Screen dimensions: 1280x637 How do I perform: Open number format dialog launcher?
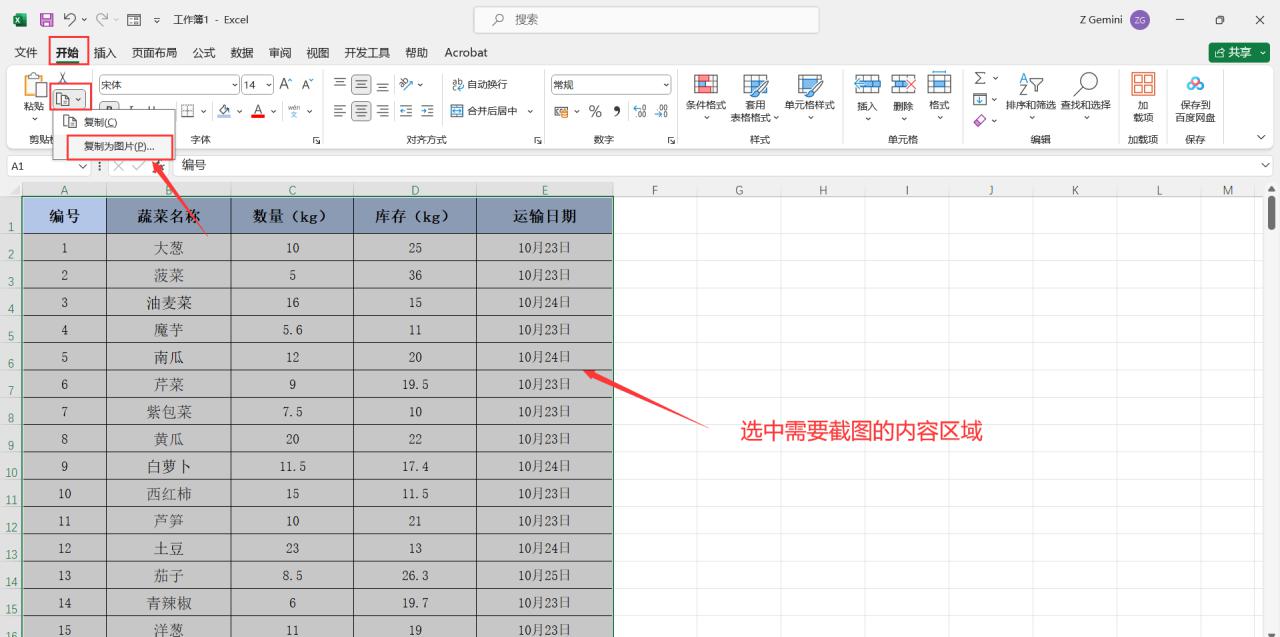671,141
